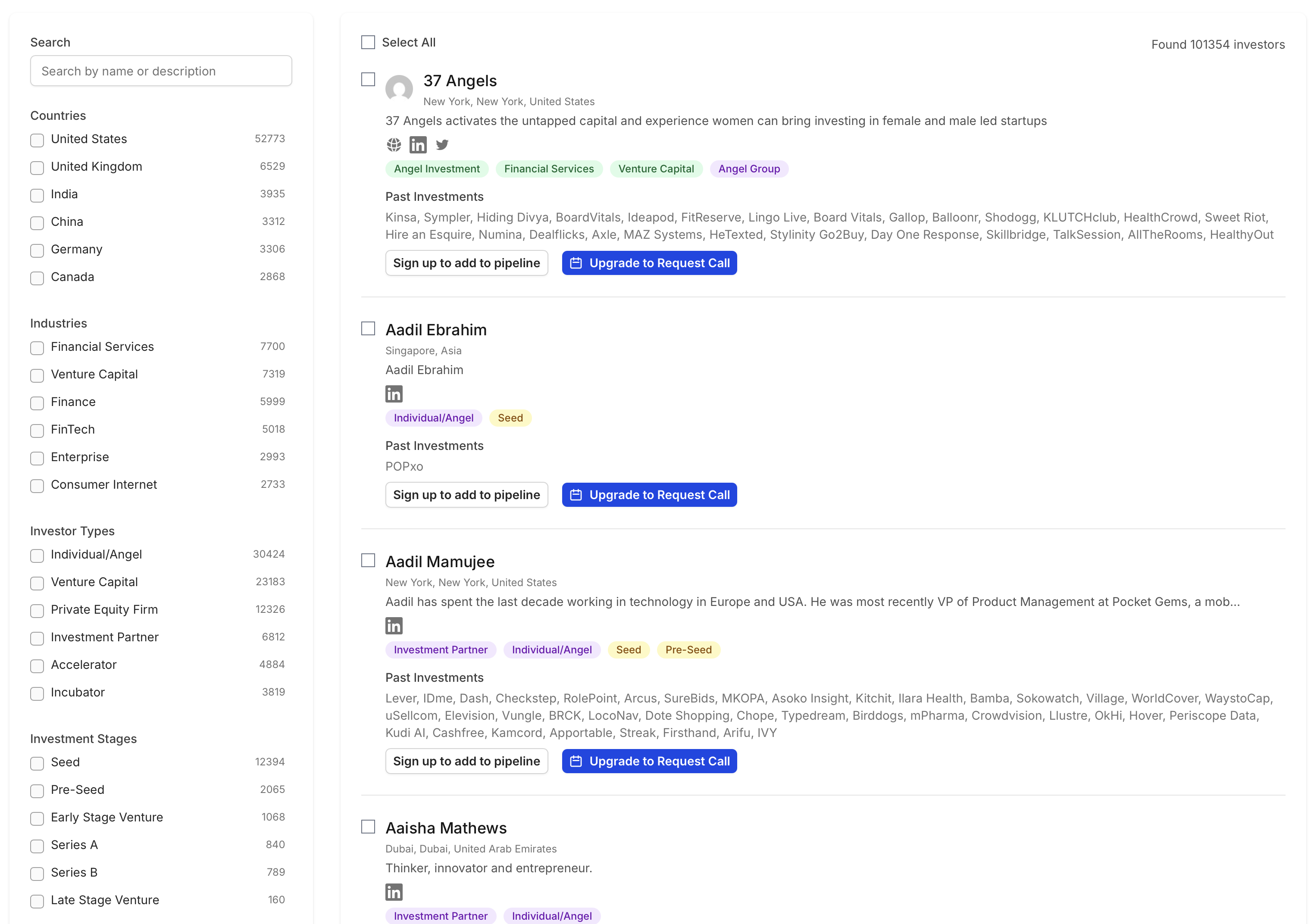The width and height of the screenshot is (1314, 924).
Task: Open 37 Angels Twitter icon
Action: point(442,145)
